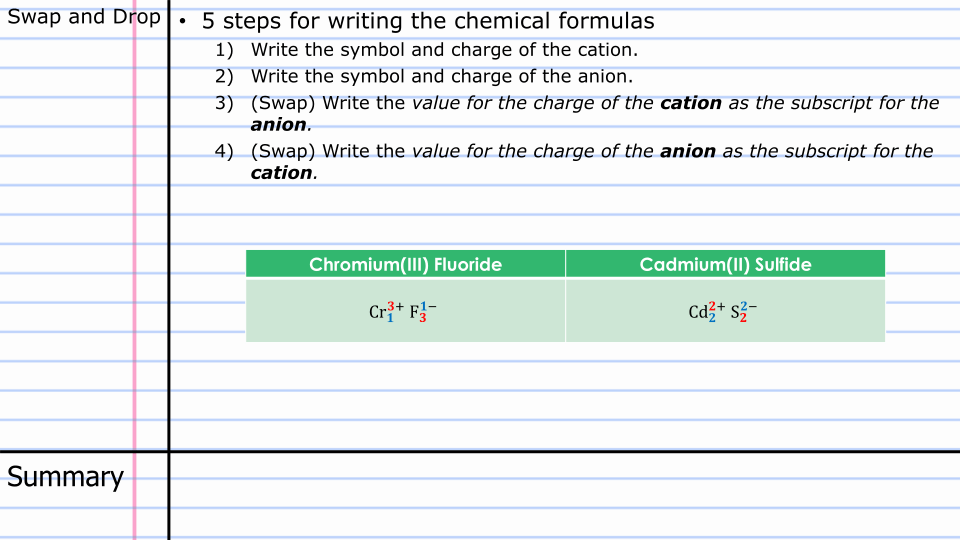Select the bold word "cation" in step 3
The width and height of the screenshot is (960, 540).
tap(690, 103)
